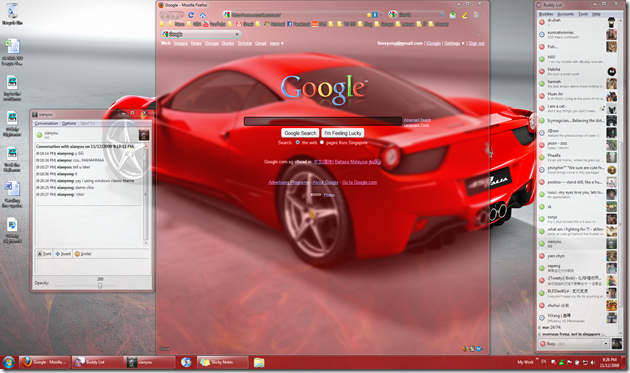Select buddy 'Huan Jin' in Buddy List
The width and height of the screenshot is (630, 373).
click(577, 96)
